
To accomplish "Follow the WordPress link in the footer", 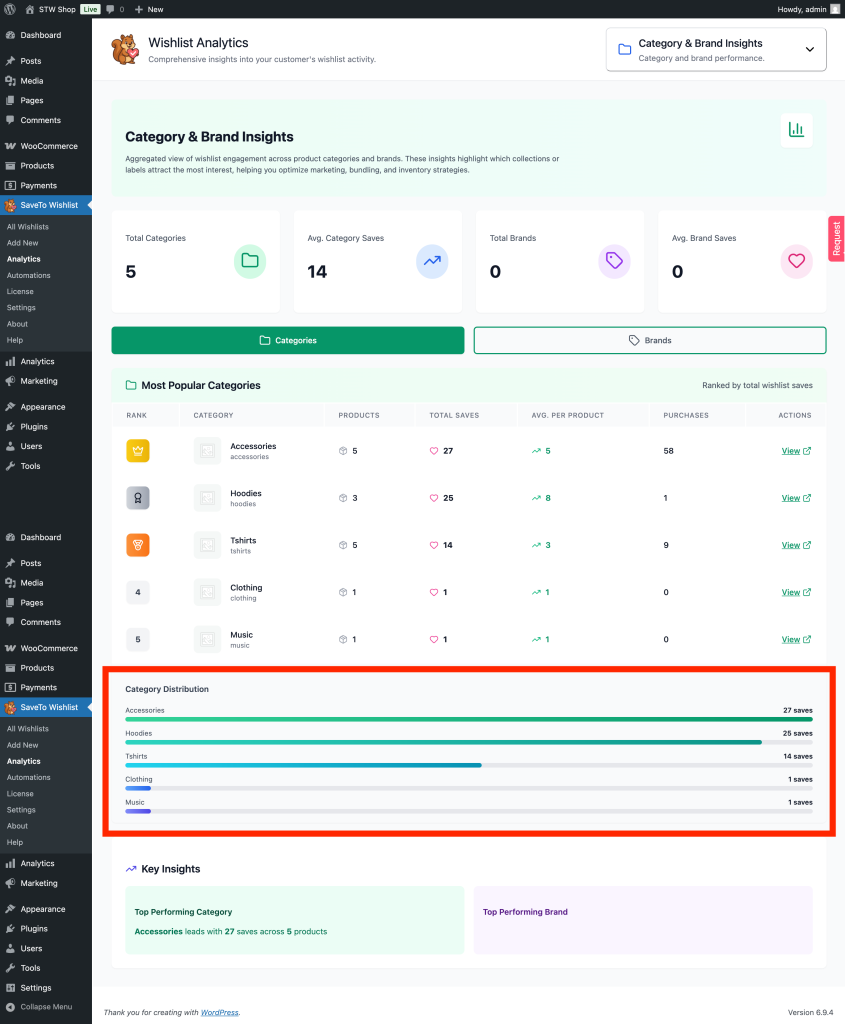I will 219,1012.
